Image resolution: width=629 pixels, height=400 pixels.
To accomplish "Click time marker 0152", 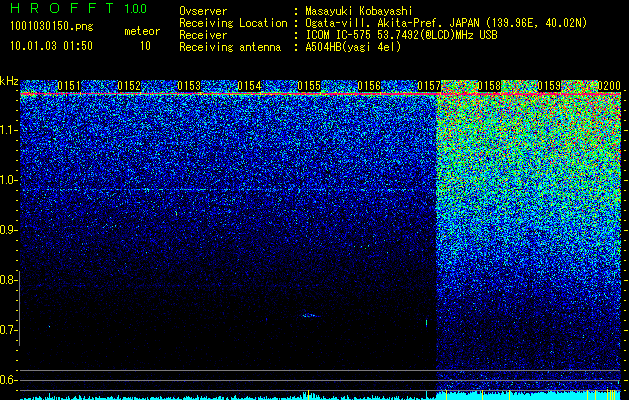I will (129, 86).
